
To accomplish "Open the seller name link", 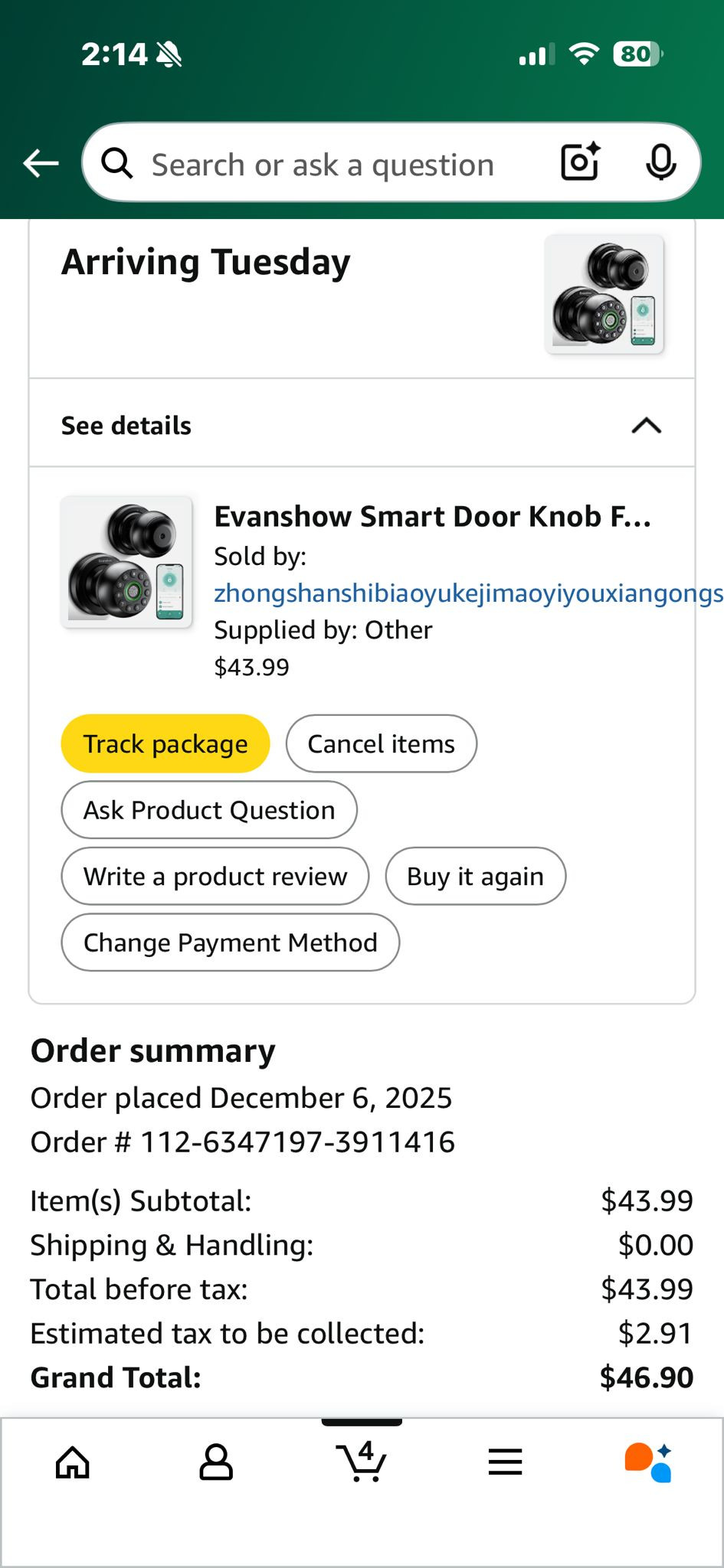I will coord(467,593).
